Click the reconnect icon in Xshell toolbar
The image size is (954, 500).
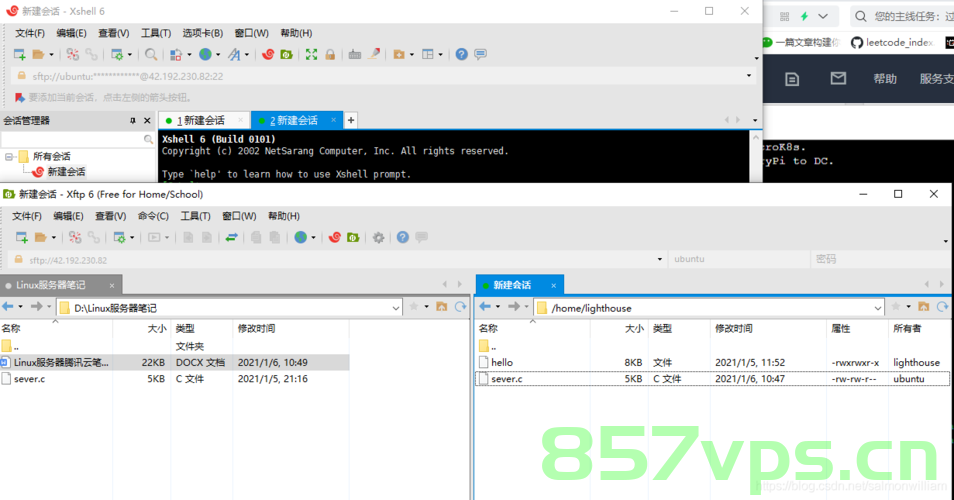(72, 55)
